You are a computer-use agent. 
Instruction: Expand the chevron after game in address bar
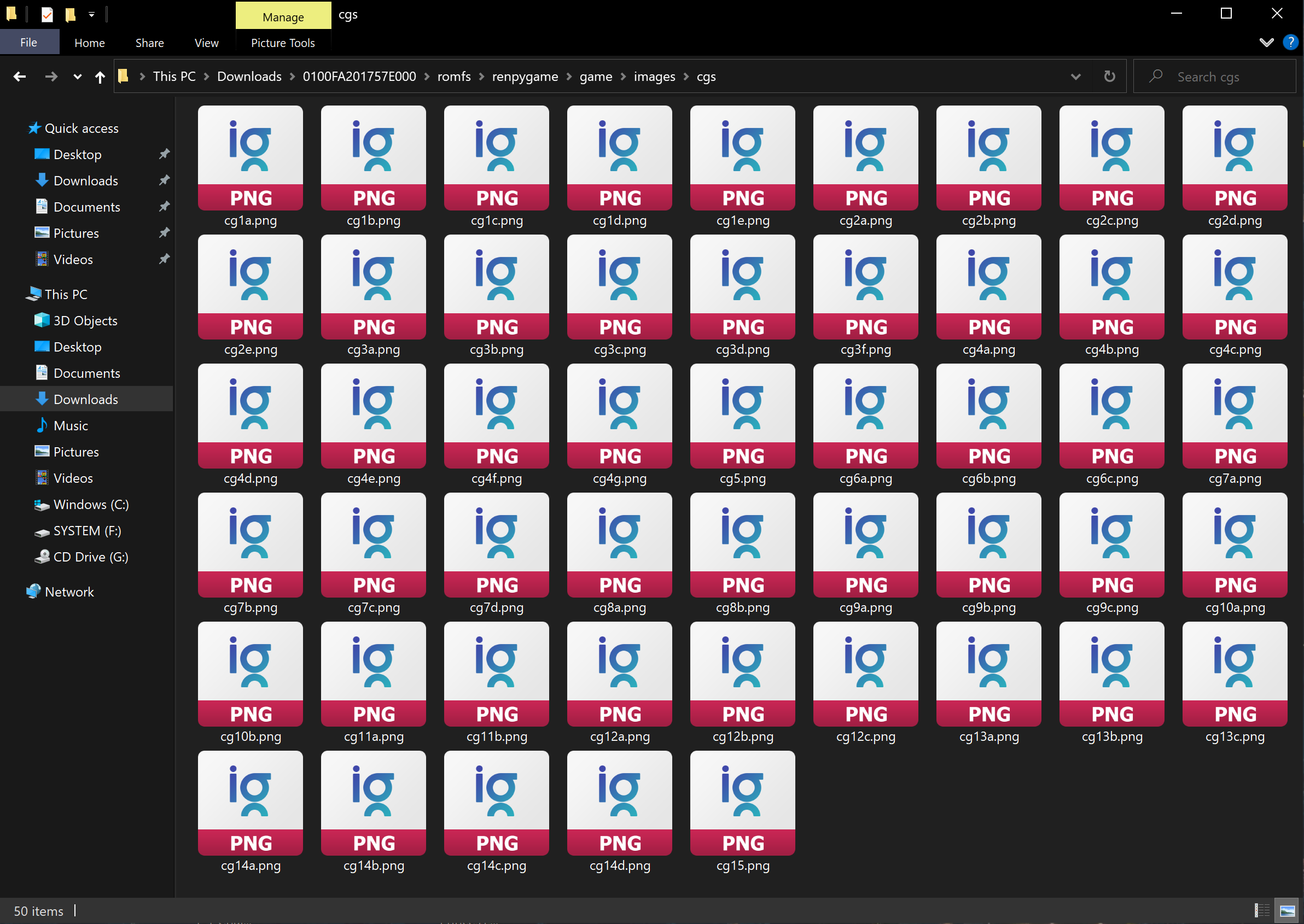point(623,76)
